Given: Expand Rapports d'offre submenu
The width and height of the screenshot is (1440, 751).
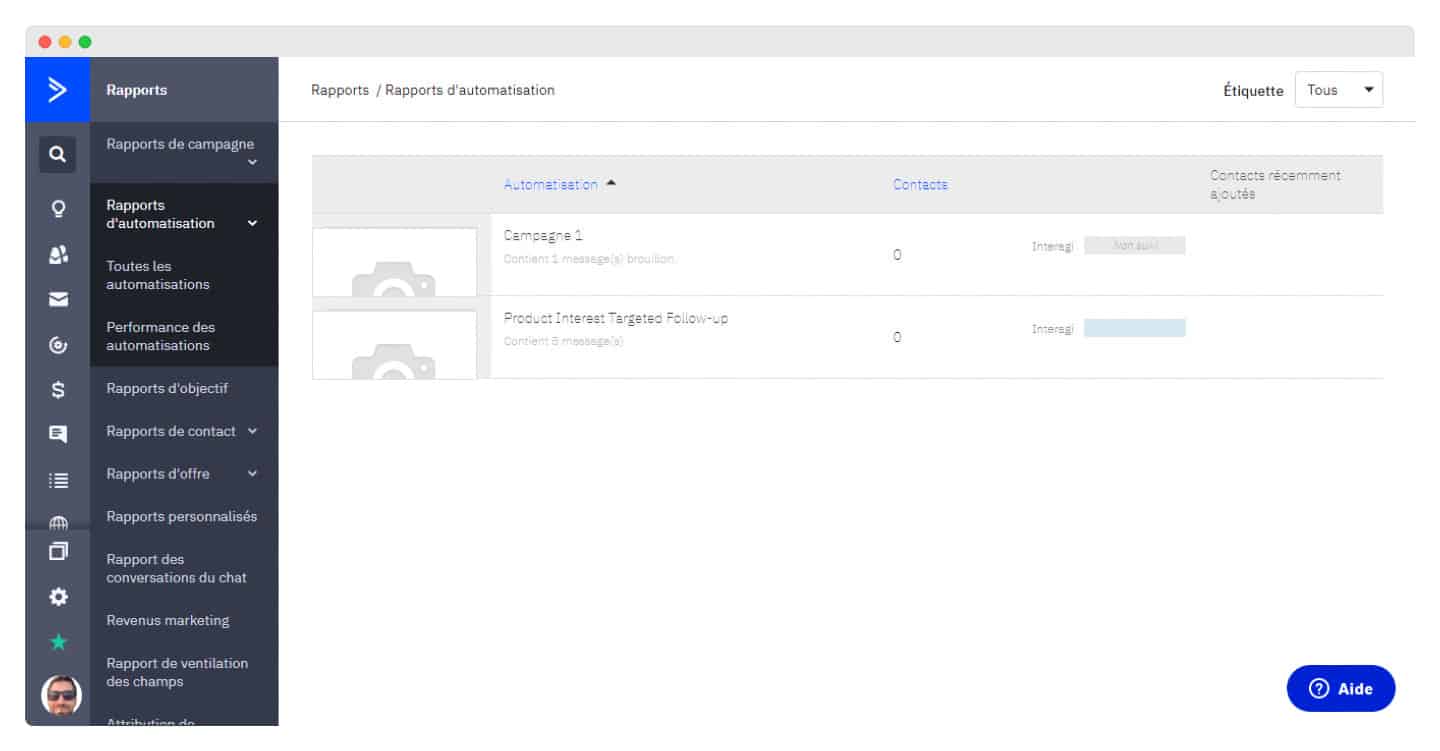Looking at the screenshot, I should coord(184,474).
